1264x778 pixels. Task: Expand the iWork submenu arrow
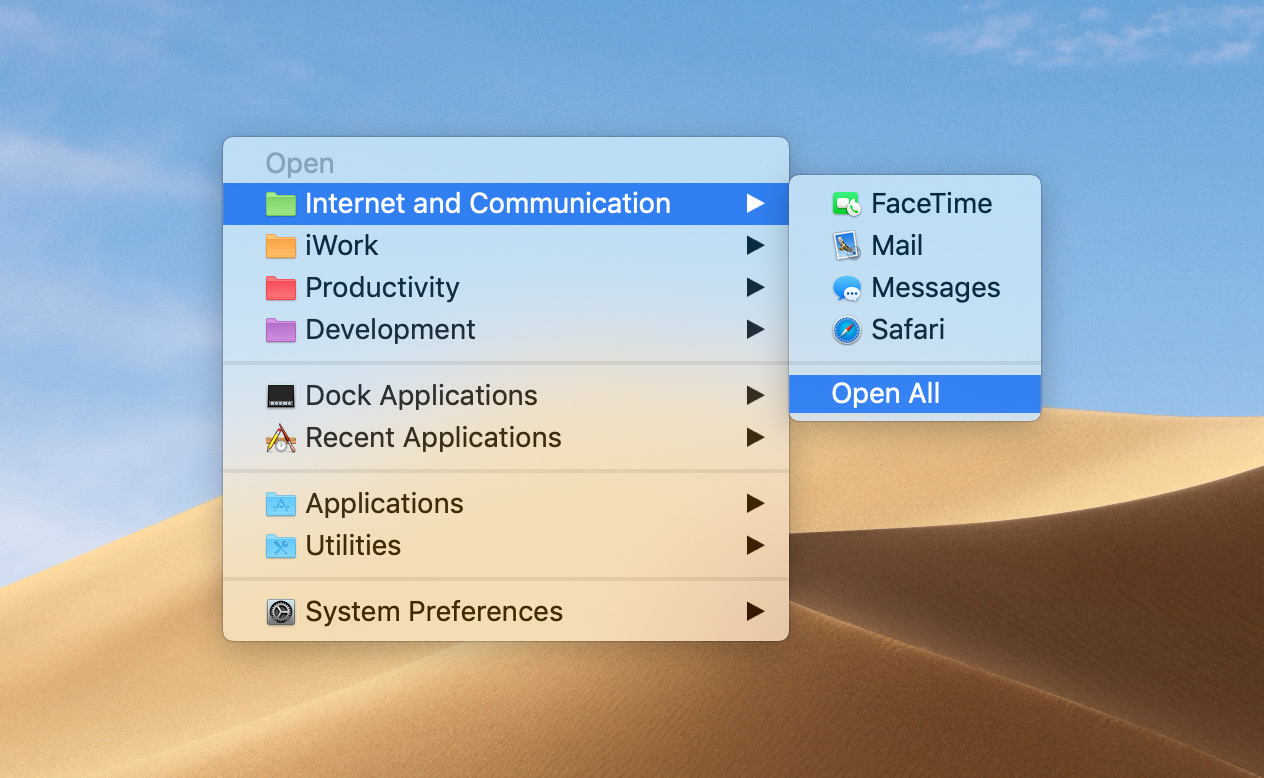pos(756,245)
